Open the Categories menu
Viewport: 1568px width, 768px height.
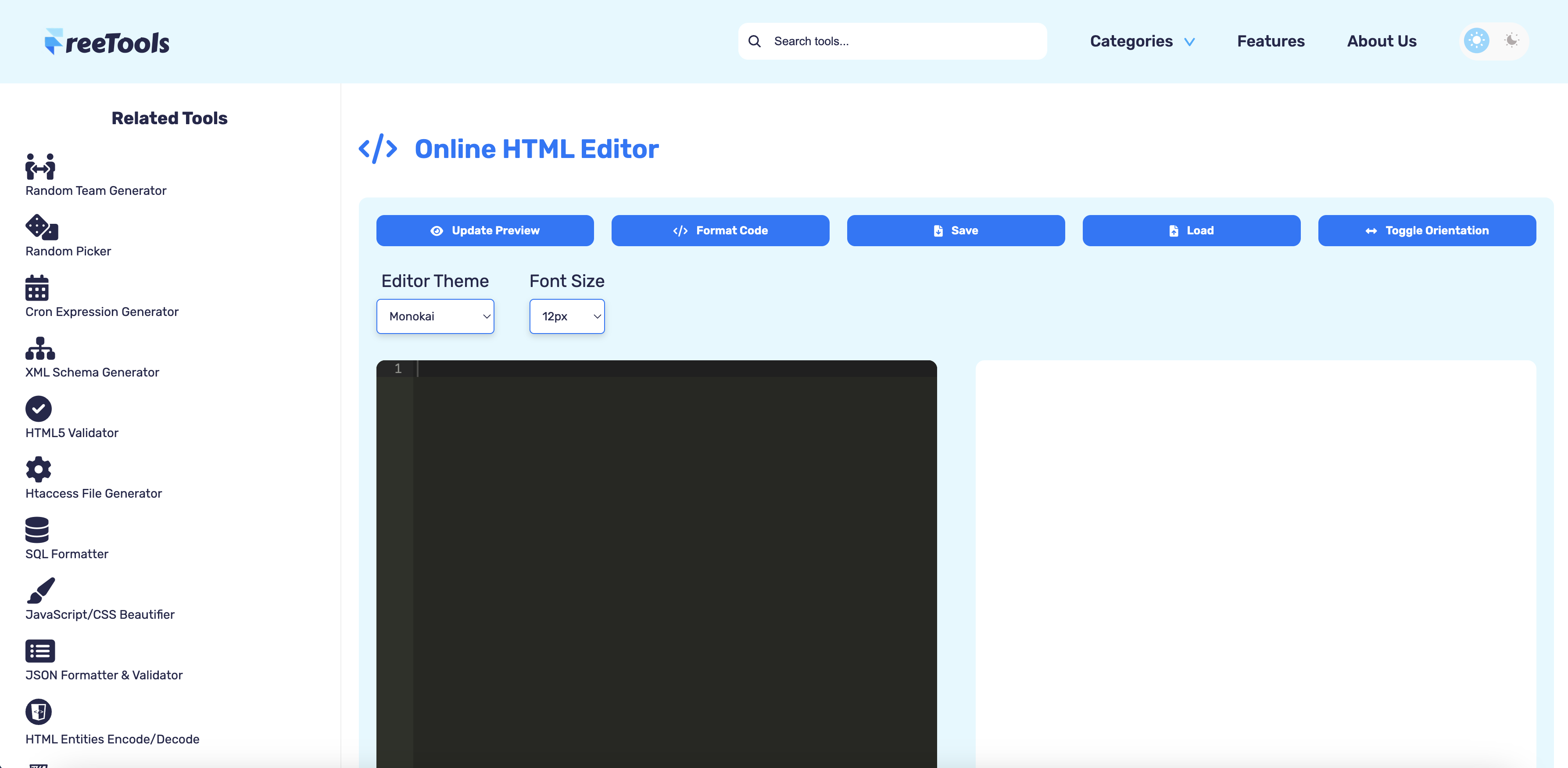1142,41
